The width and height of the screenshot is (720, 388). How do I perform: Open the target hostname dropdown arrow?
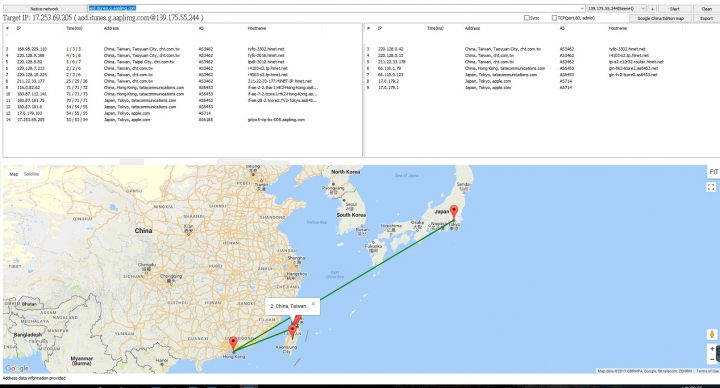582,8
